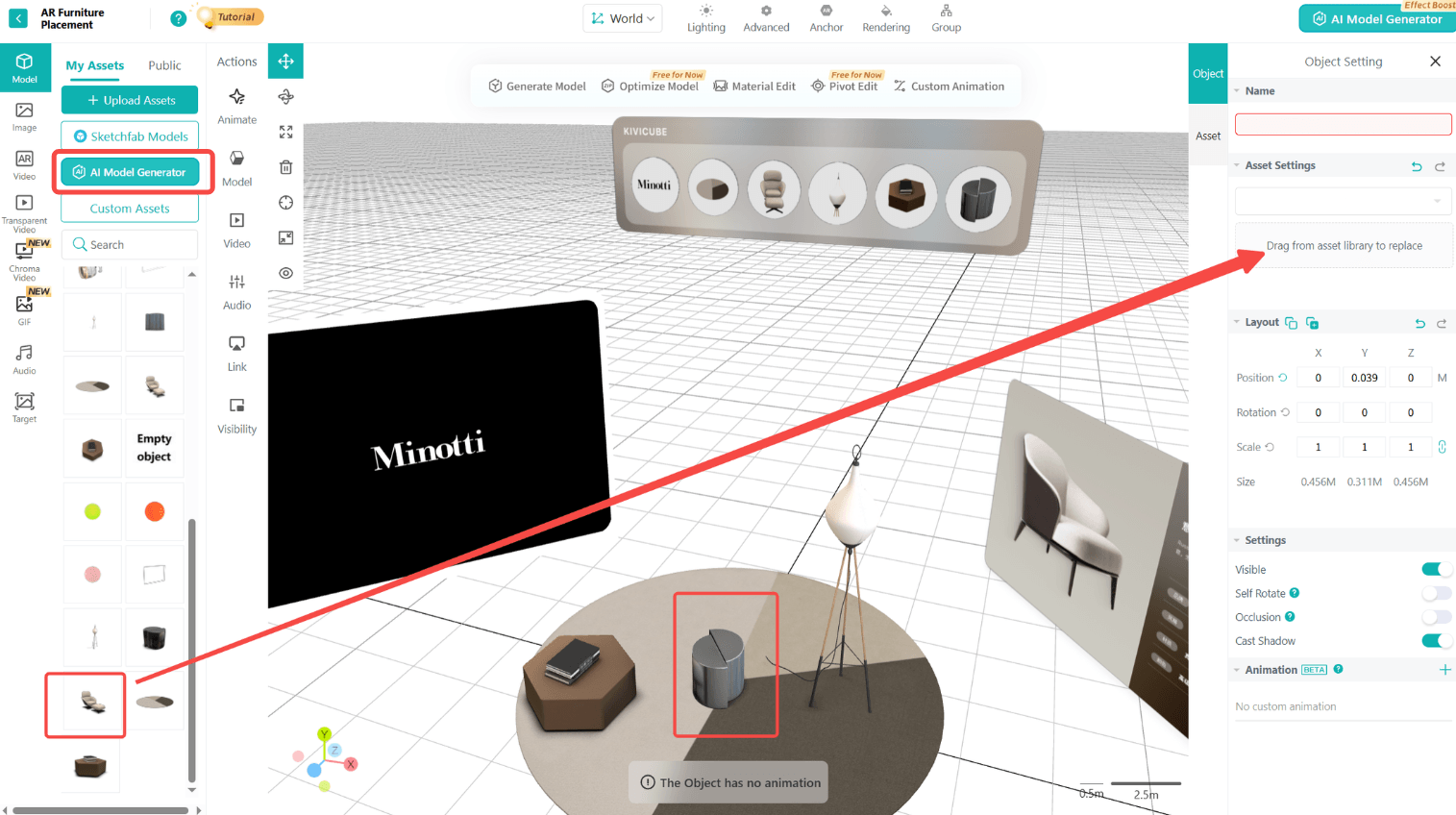
Task: Delete the selected object with trash icon
Action: point(285,167)
